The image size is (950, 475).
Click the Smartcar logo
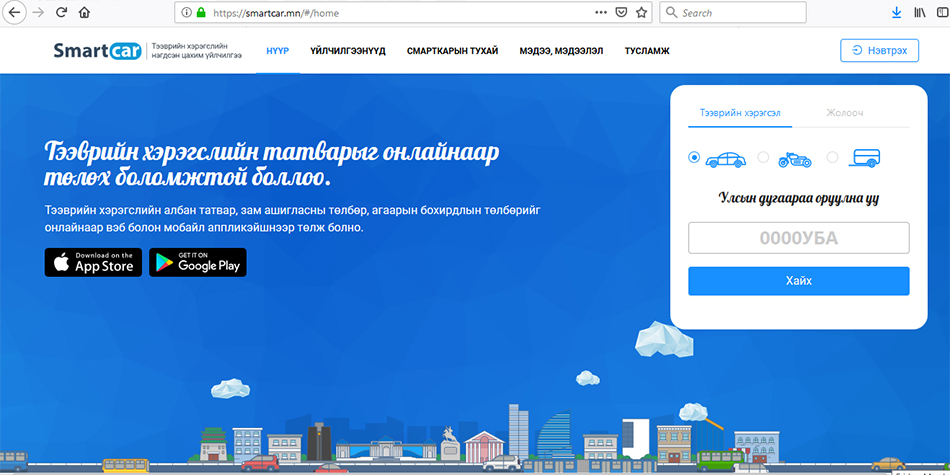tap(98, 51)
